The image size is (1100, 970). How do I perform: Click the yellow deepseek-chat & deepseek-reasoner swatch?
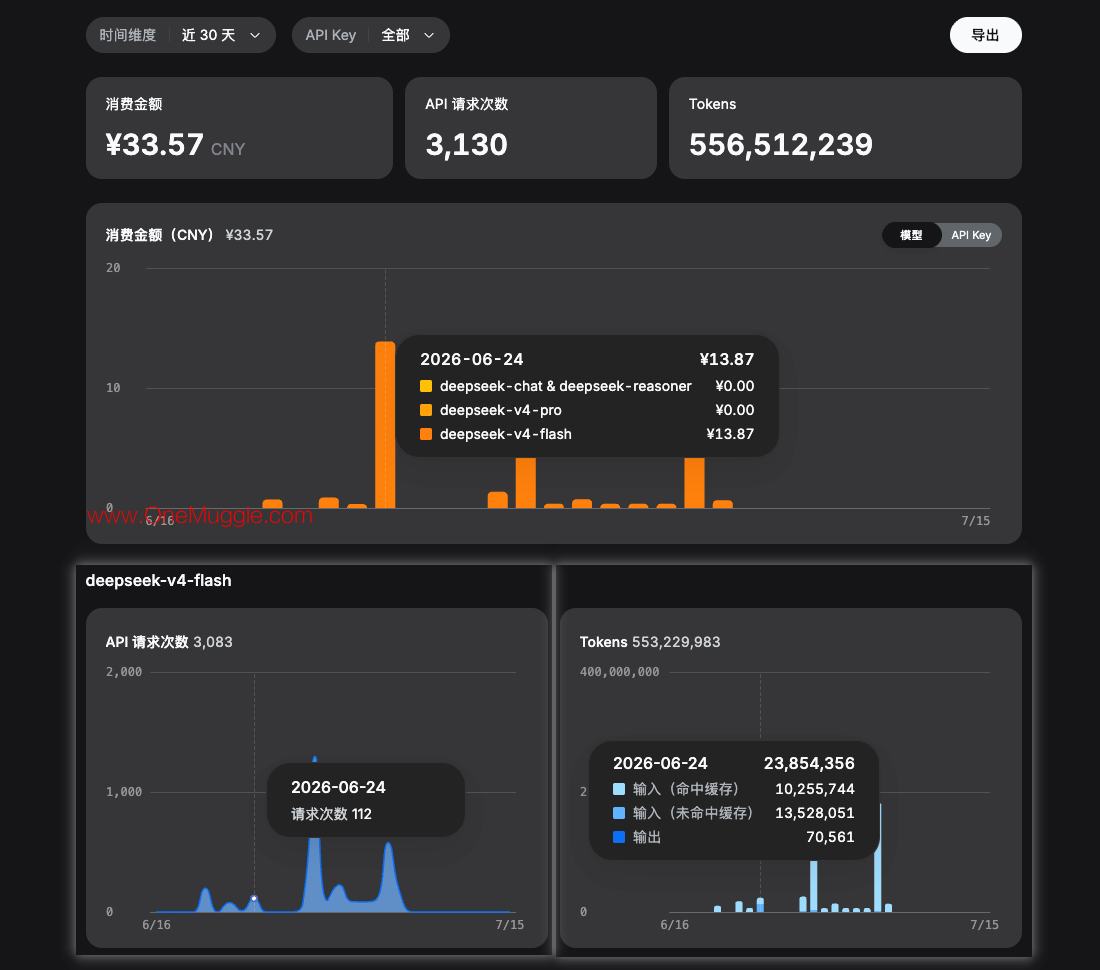point(426,386)
